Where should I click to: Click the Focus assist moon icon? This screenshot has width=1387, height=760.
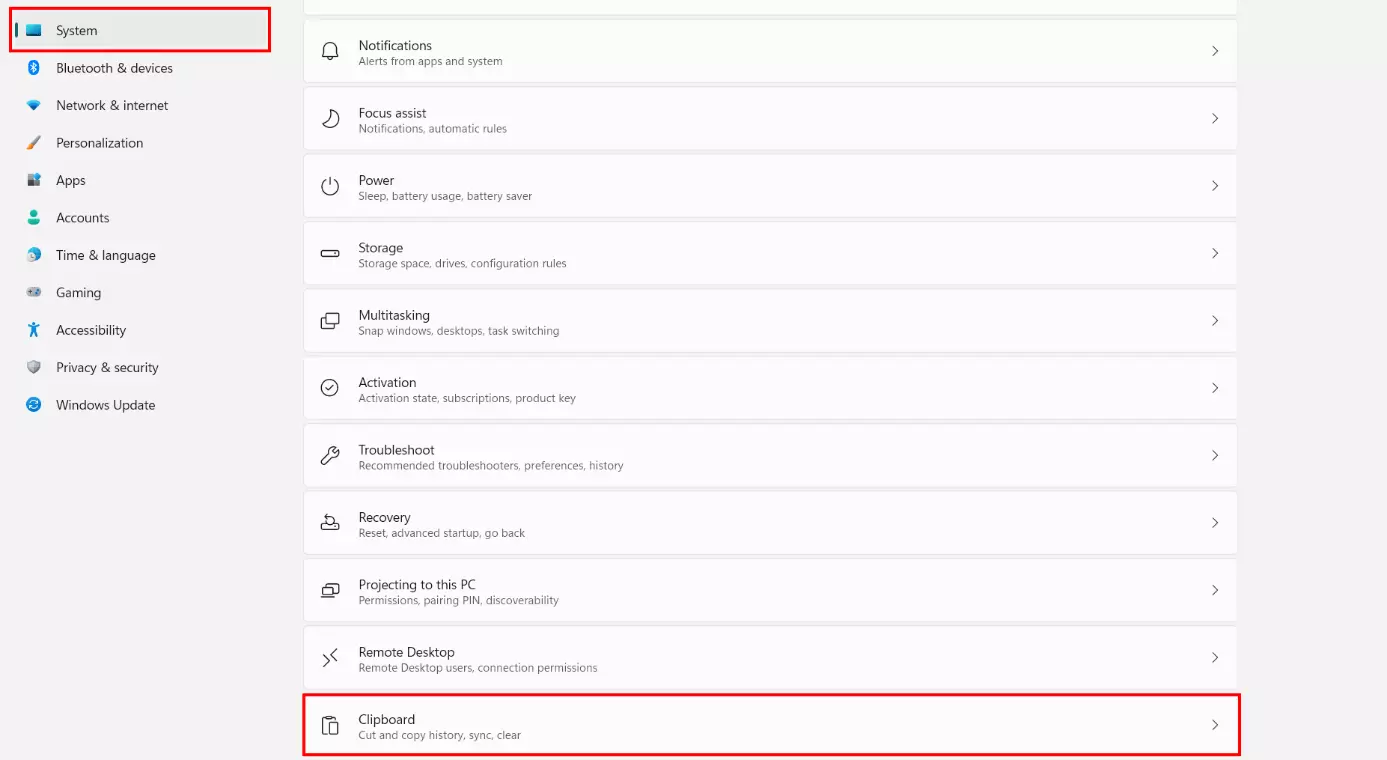pos(330,119)
